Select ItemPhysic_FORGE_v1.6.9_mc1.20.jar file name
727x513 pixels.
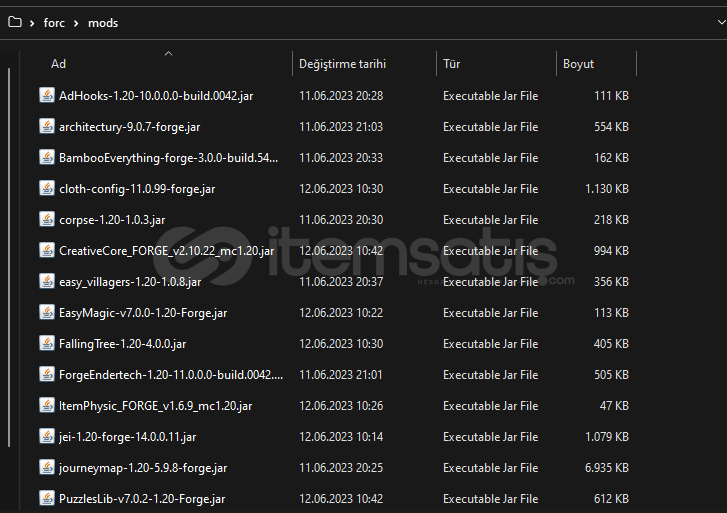click(x=155, y=406)
